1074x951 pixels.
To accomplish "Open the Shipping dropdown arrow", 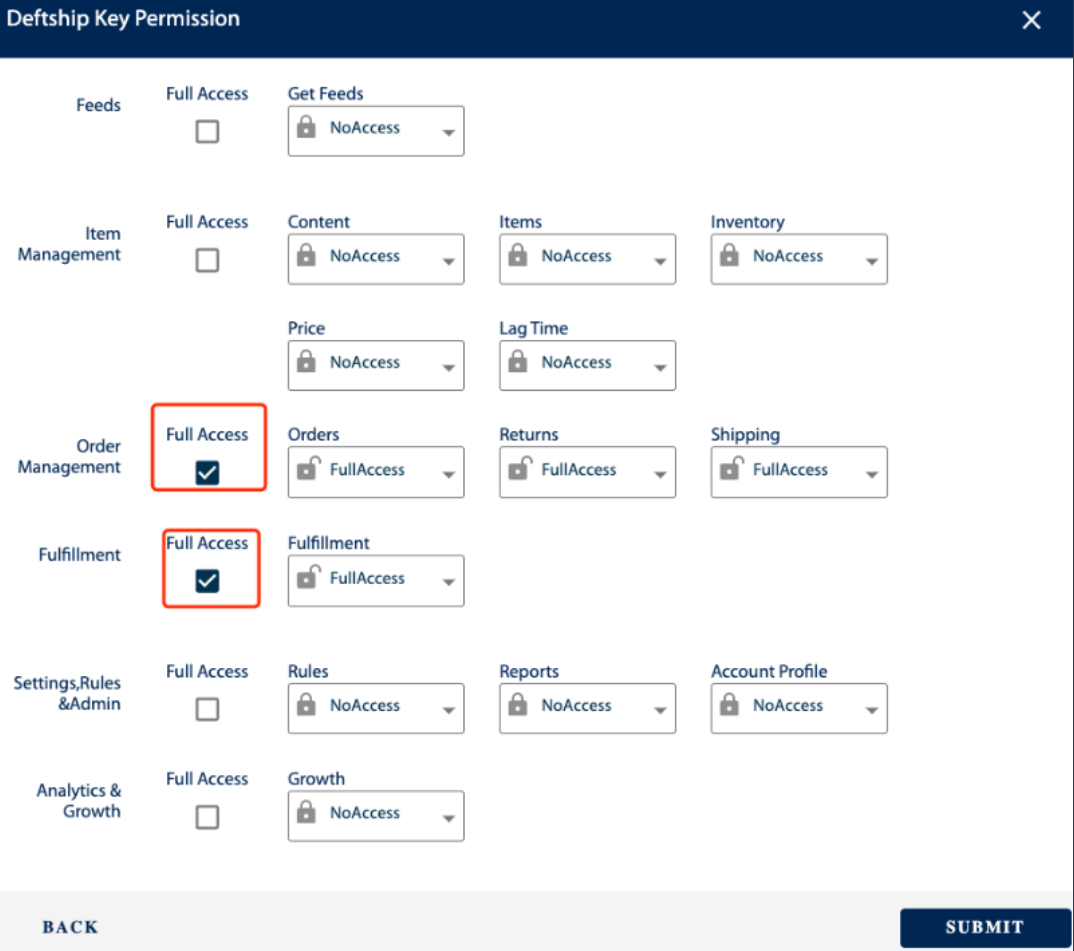I will tap(872, 474).
